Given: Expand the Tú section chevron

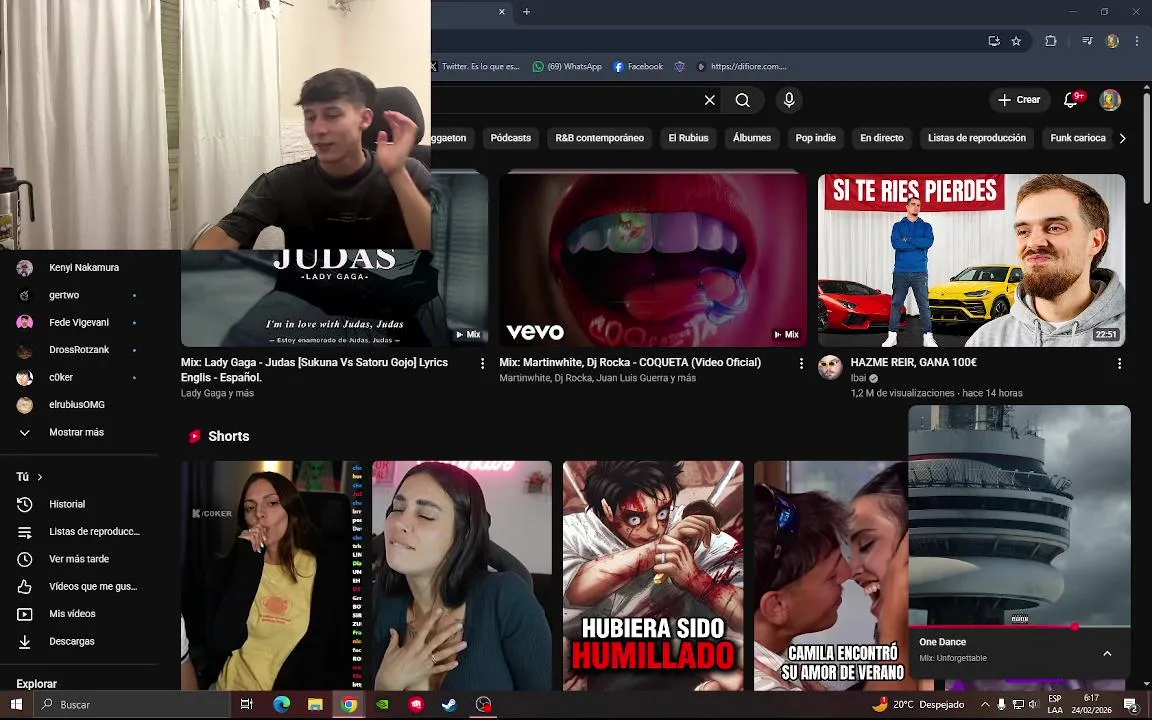Looking at the screenshot, I should [40, 477].
